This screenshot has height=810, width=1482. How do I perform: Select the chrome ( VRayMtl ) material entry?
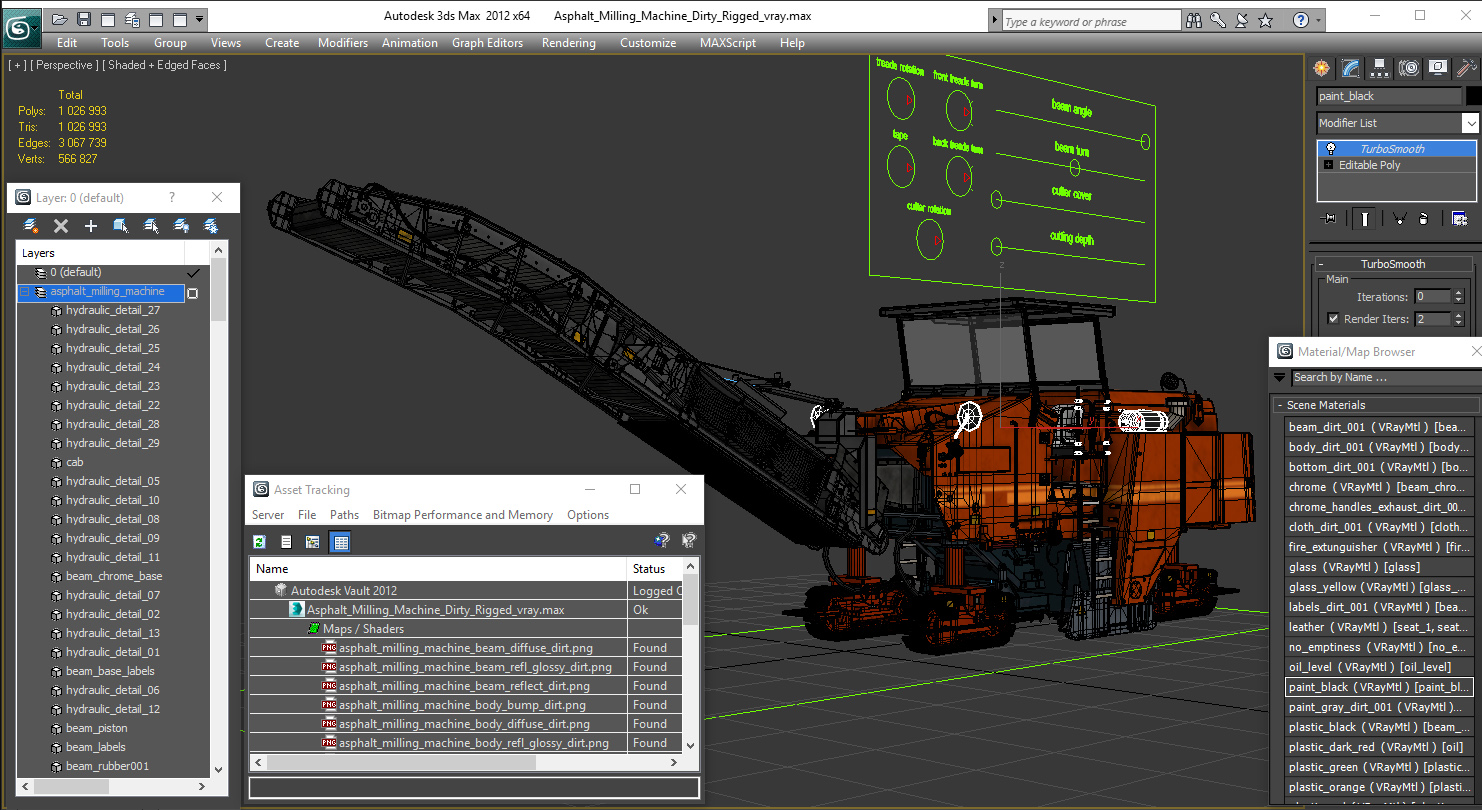[1380, 487]
